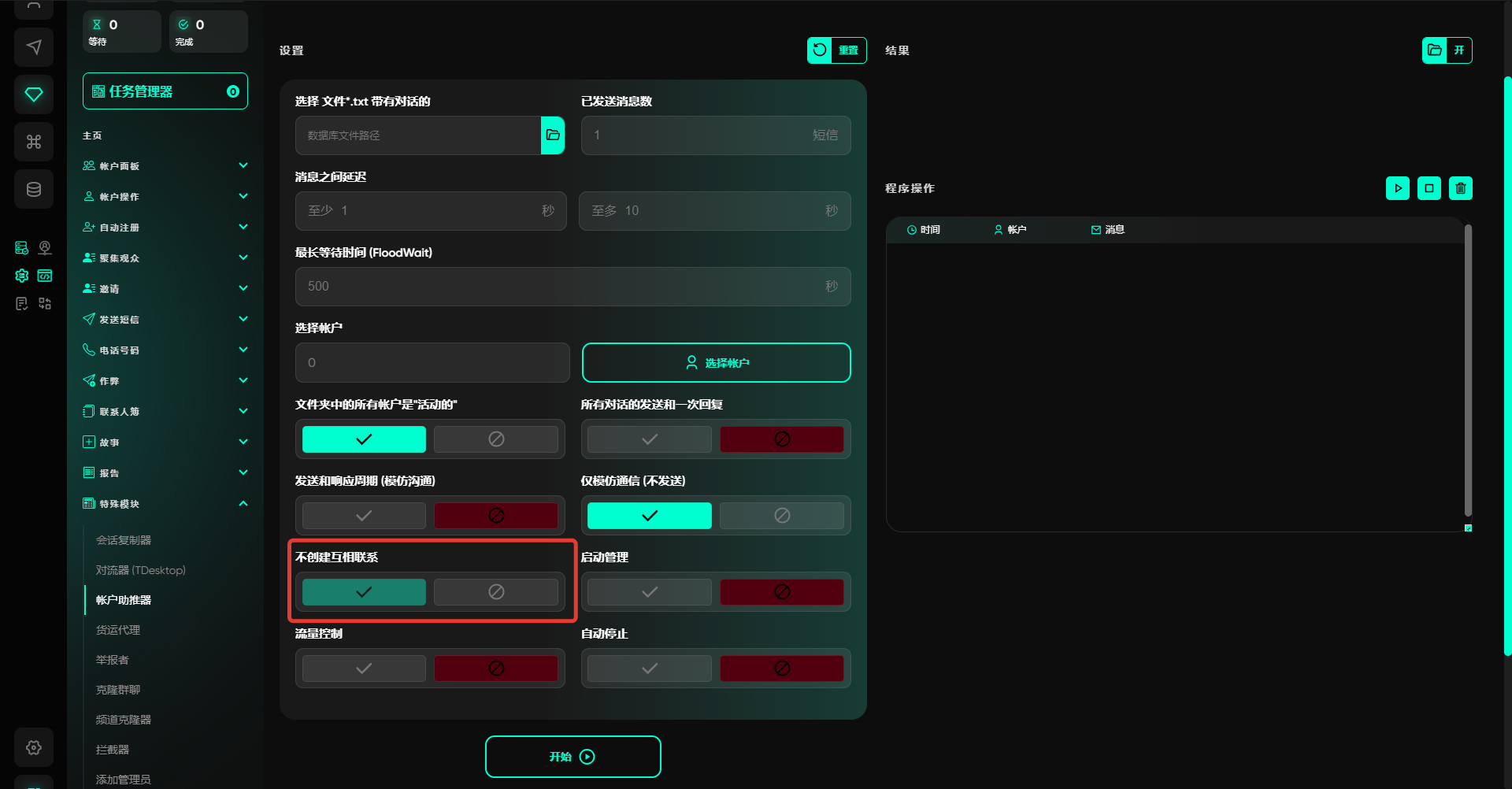
Task: Click the trash icon to clear log
Action: coord(1460,188)
